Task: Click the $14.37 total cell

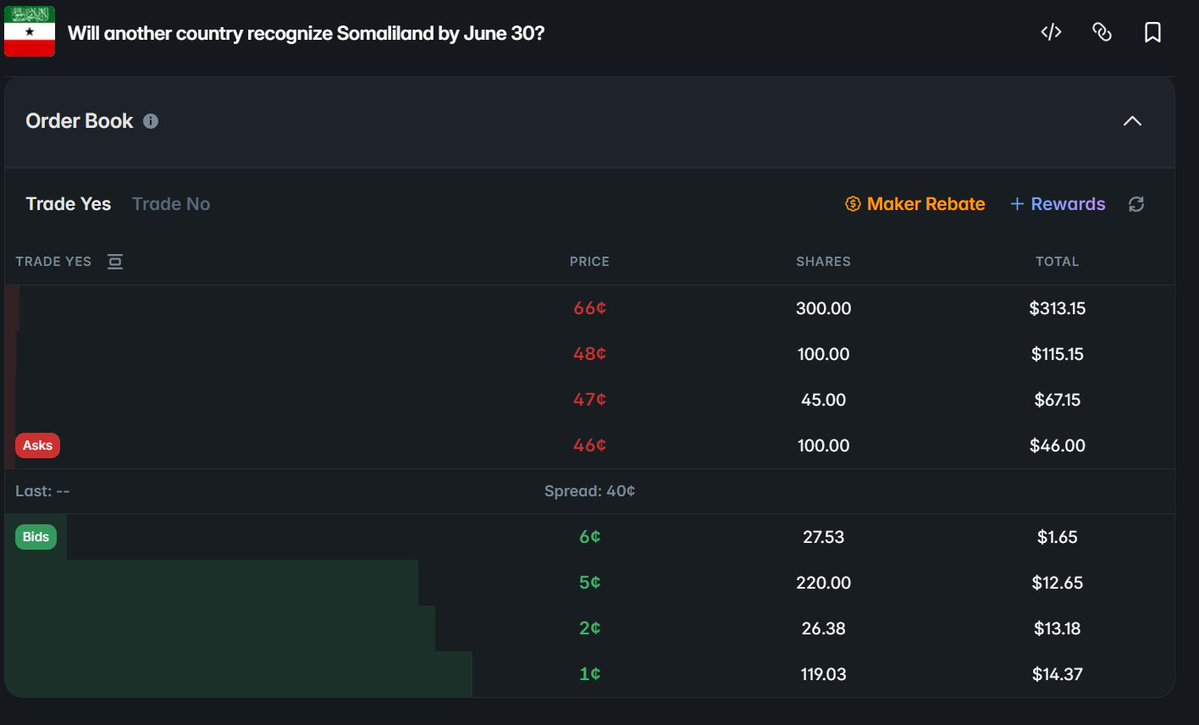Action: [1057, 674]
